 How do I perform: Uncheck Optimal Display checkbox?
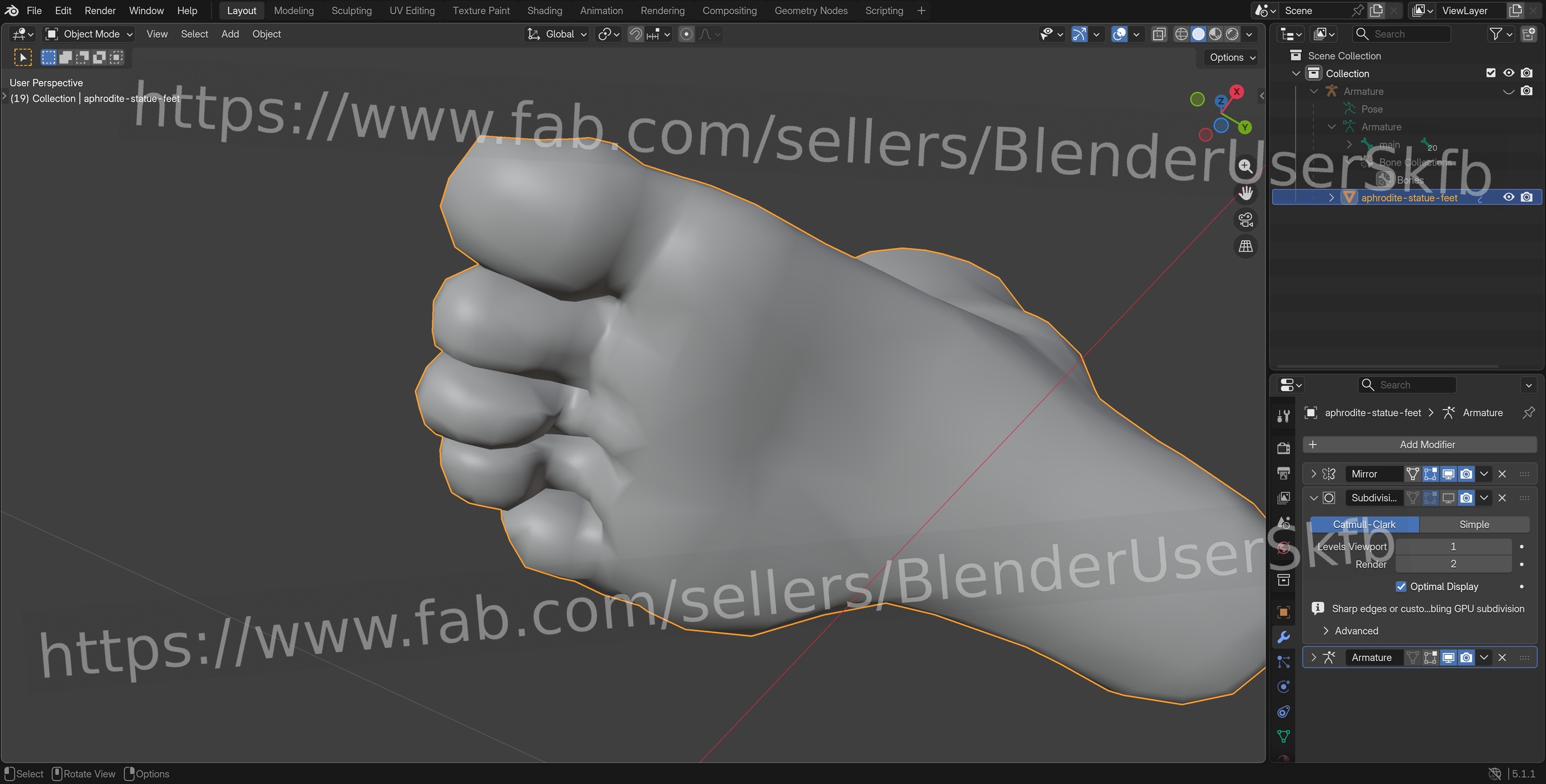1401,586
